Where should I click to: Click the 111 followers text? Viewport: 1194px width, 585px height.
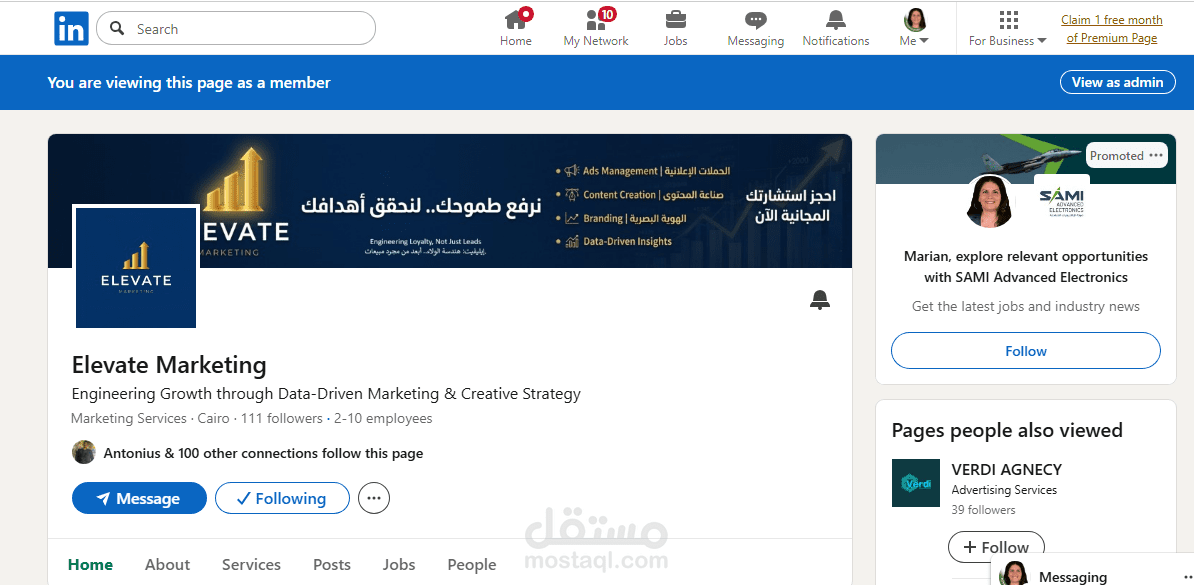282,418
